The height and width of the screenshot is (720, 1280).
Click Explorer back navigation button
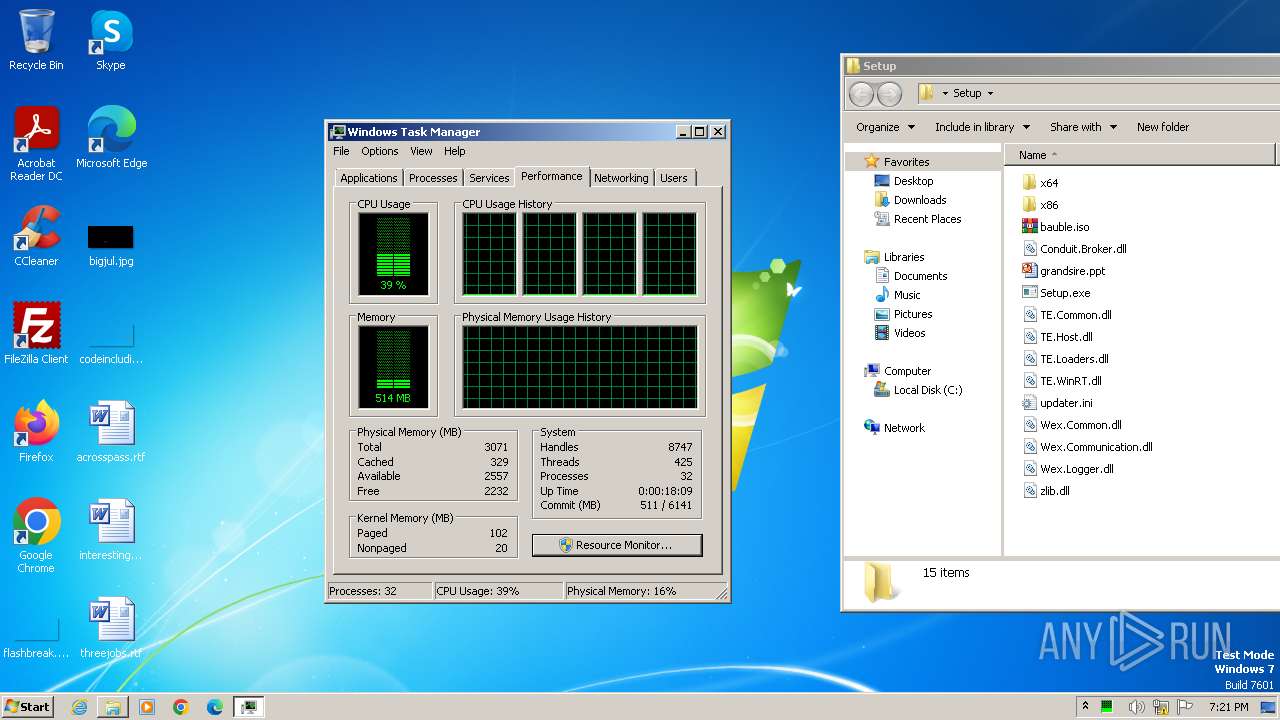(861, 94)
